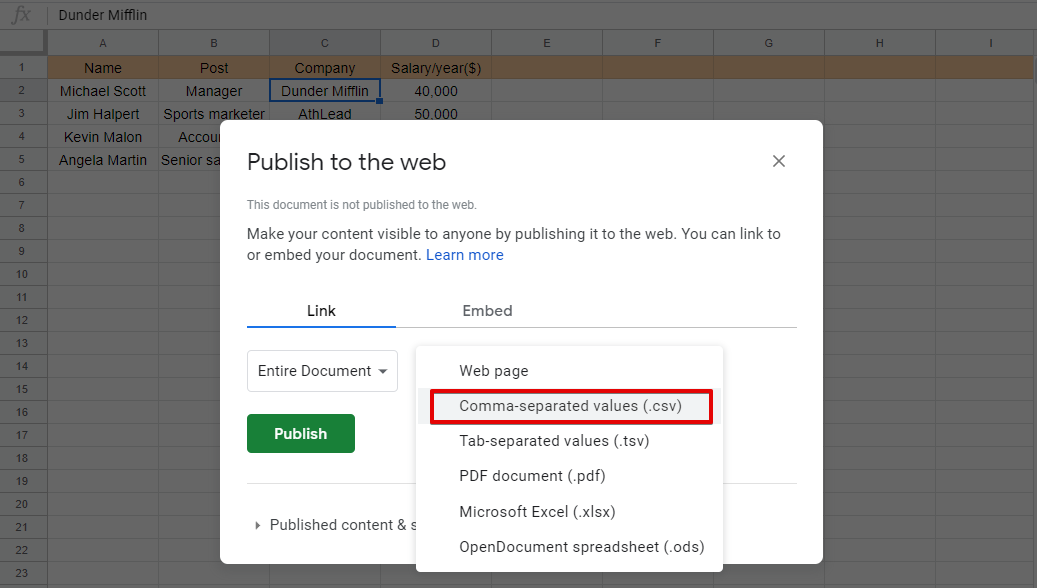
Task: Select column B header
Action: (x=214, y=43)
